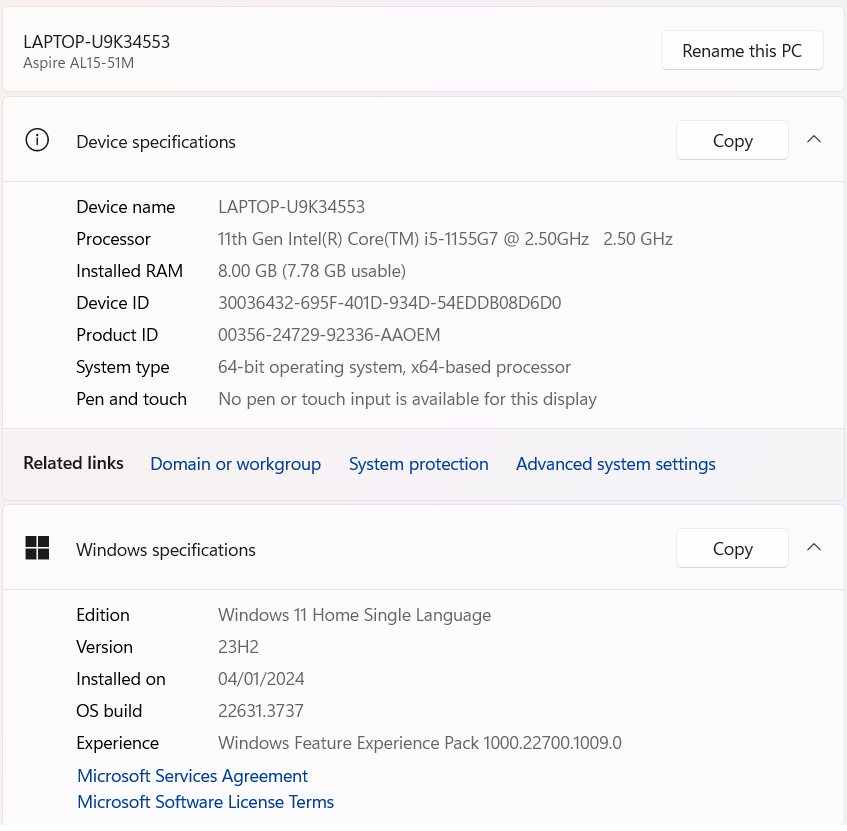
Task: Open the Microsoft Services Agreement link
Action: point(192,776)
